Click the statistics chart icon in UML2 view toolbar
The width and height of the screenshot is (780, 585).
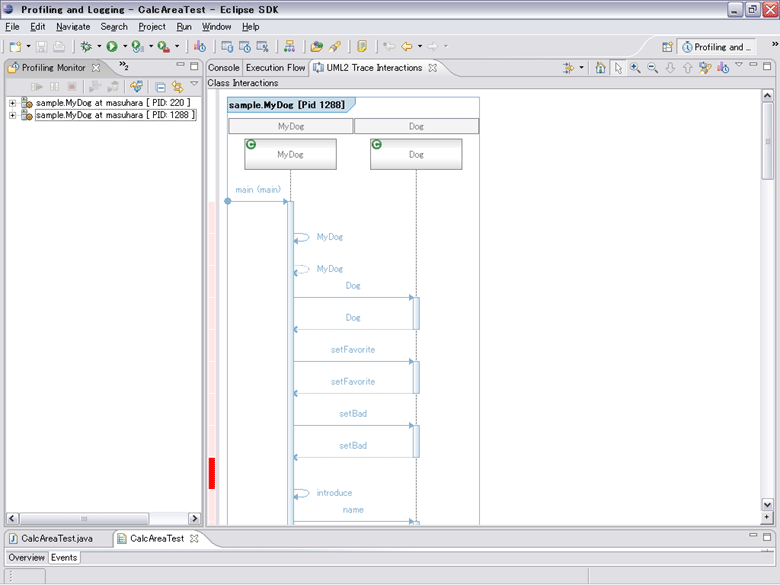pos(723,68)
